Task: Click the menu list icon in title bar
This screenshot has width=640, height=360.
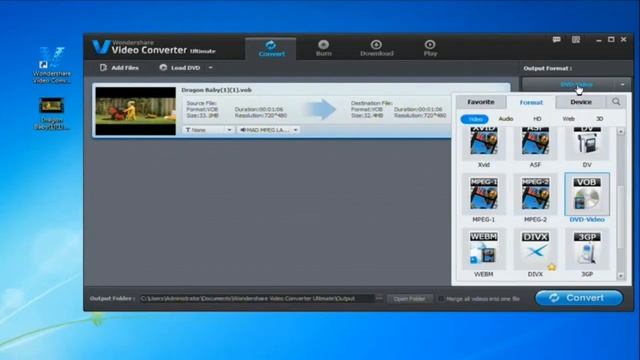Action: (x=576, y=40)
